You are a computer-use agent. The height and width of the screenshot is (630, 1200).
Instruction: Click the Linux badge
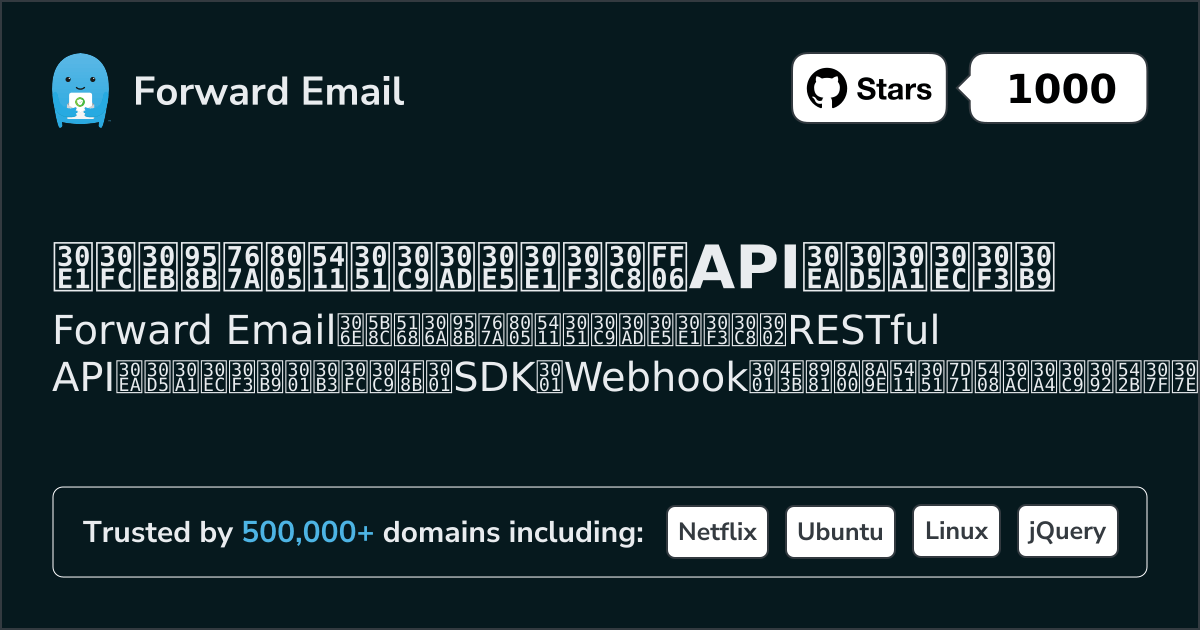(x=957, y=532)
